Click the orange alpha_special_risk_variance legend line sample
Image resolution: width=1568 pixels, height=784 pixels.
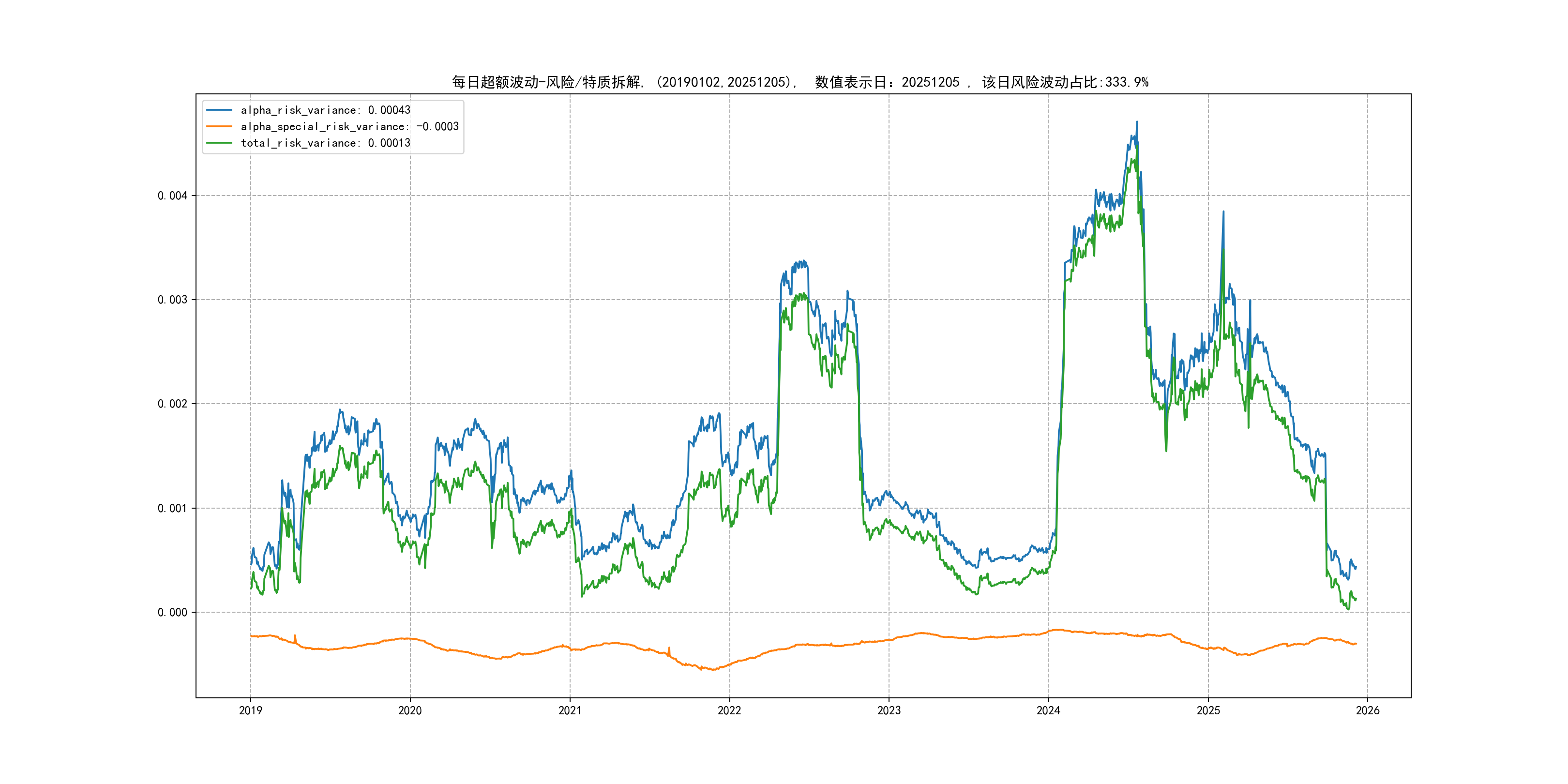[219, 127]
